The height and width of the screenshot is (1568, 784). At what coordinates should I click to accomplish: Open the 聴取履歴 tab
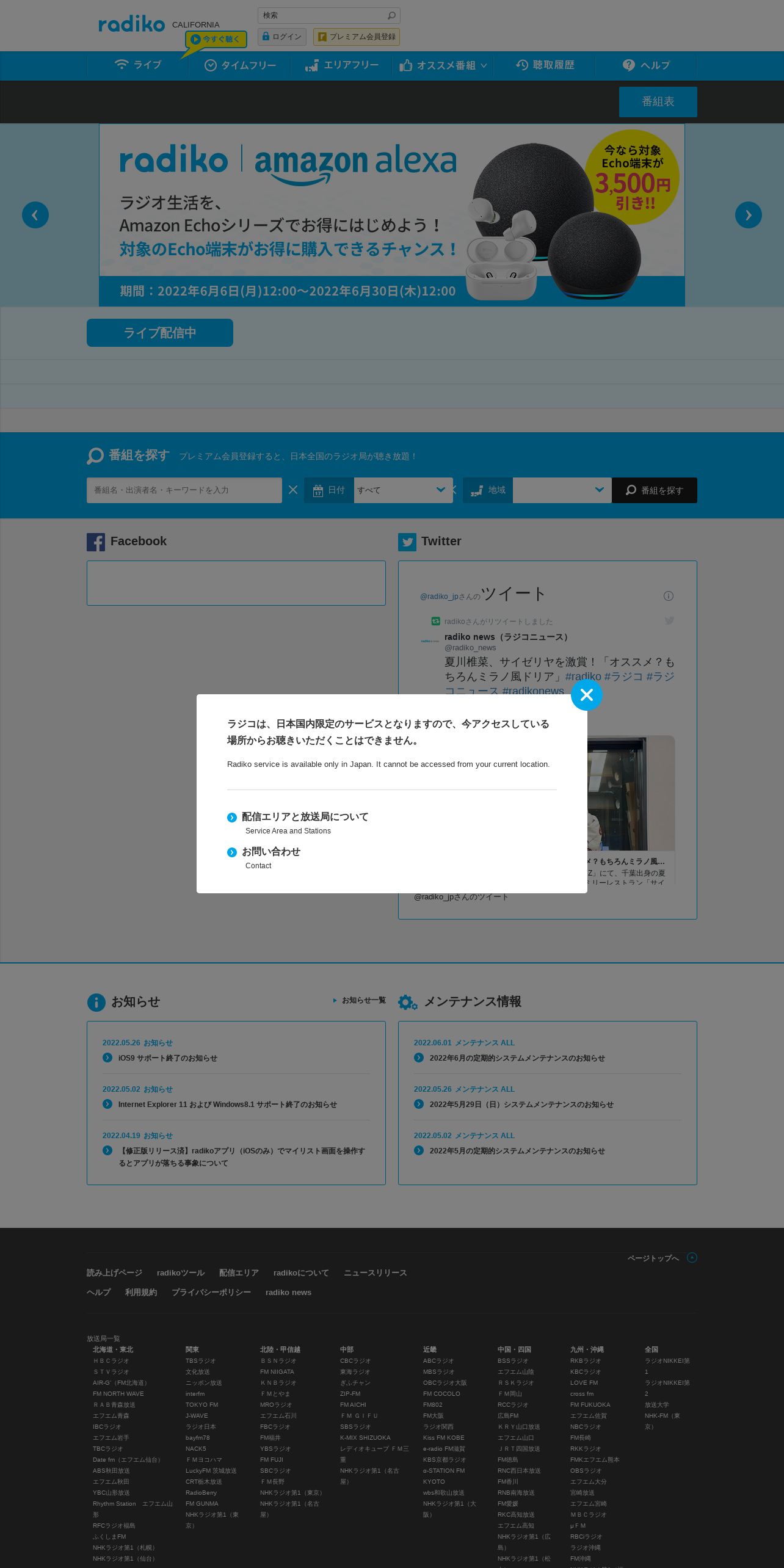tap(545, 65)
